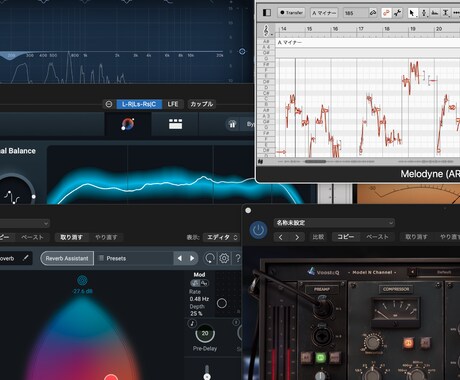Viewport: 460px width, 380px height.
Task: Click the Transfer button in Melodyne
Action: [x=291, y=13]
